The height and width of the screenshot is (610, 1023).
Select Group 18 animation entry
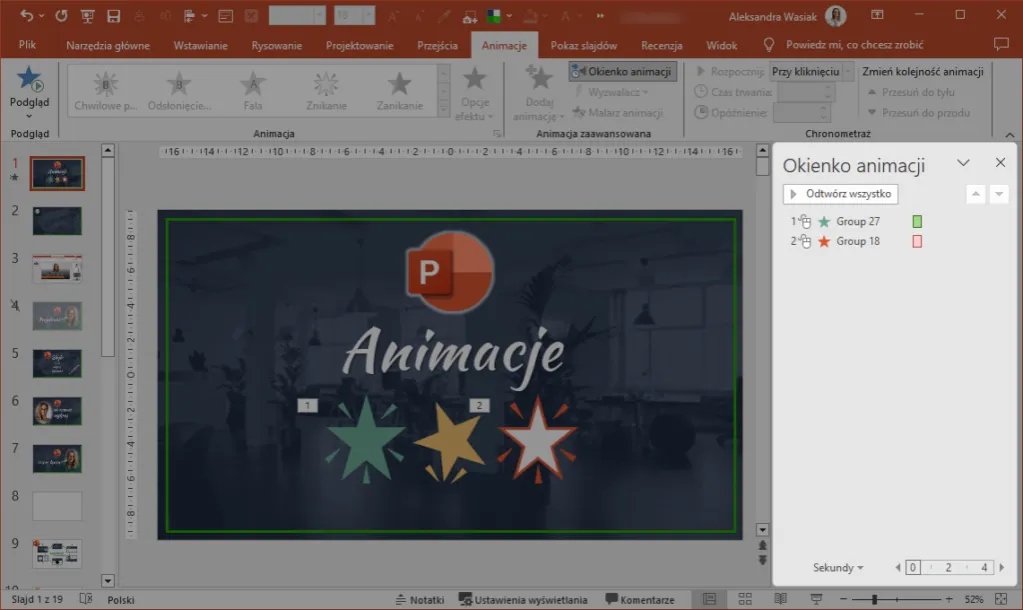click(x=857, y=241)
